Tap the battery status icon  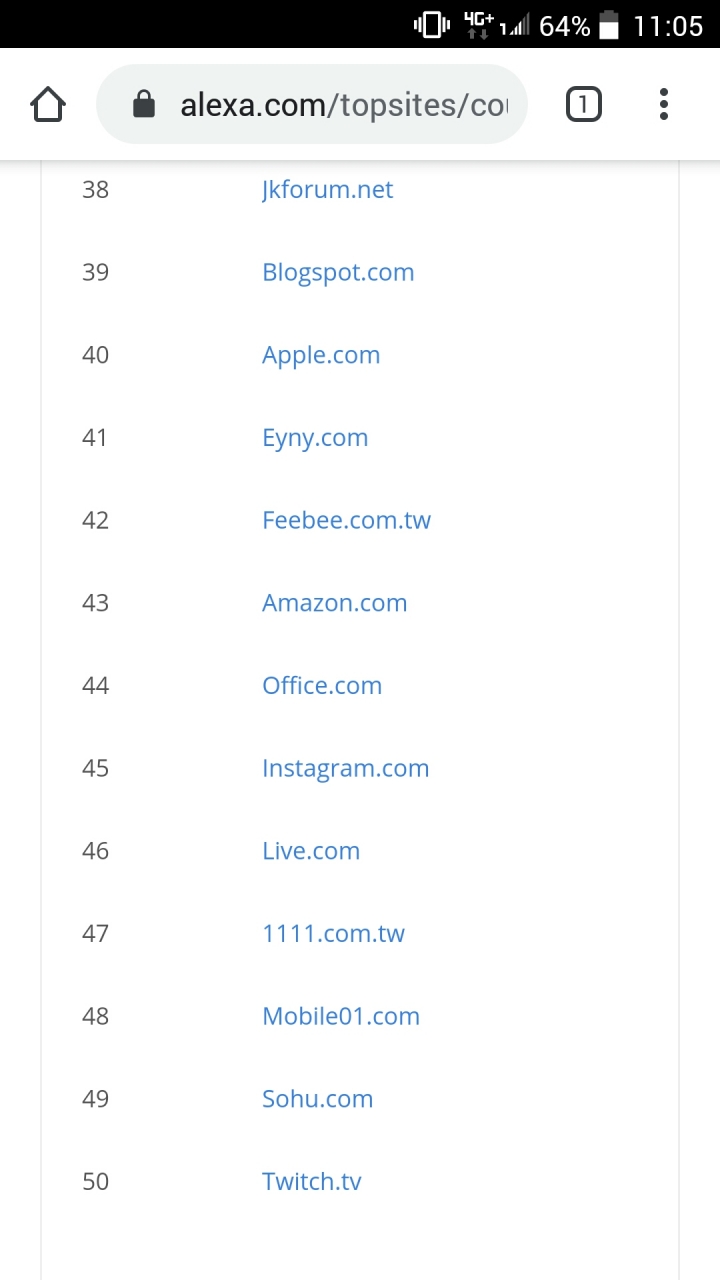pos(609,25)
